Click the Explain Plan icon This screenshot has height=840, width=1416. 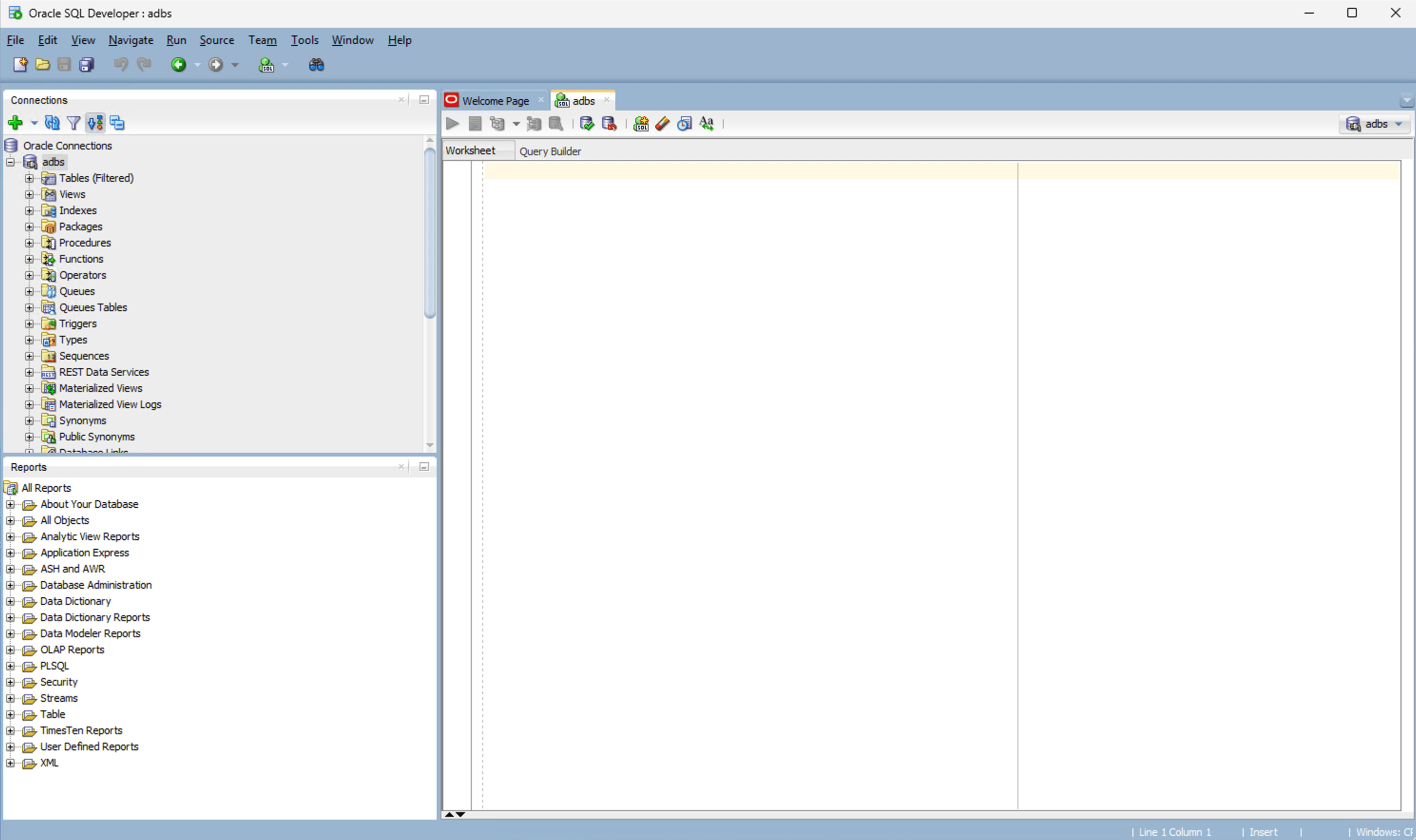[497, 124]
